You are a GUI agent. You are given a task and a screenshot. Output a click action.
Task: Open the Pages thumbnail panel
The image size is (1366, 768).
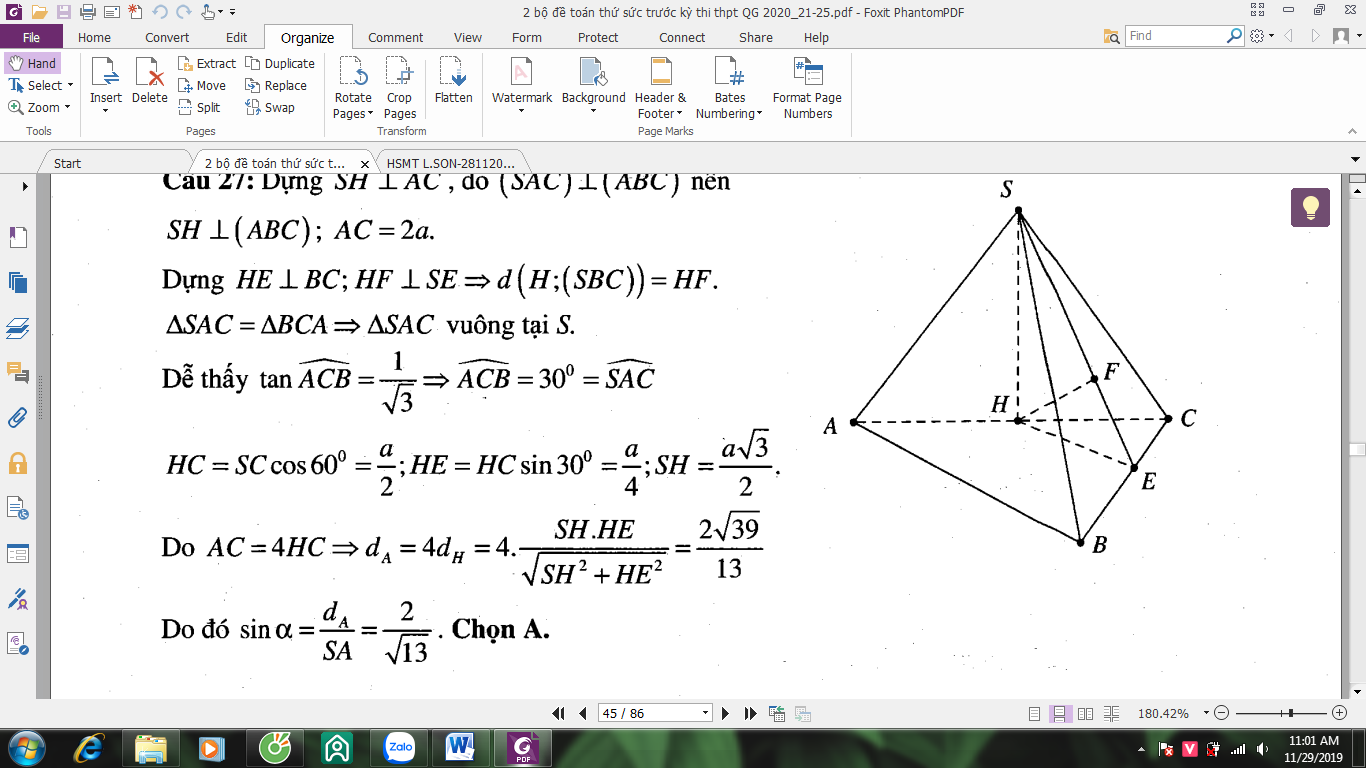tap(18, 282)
